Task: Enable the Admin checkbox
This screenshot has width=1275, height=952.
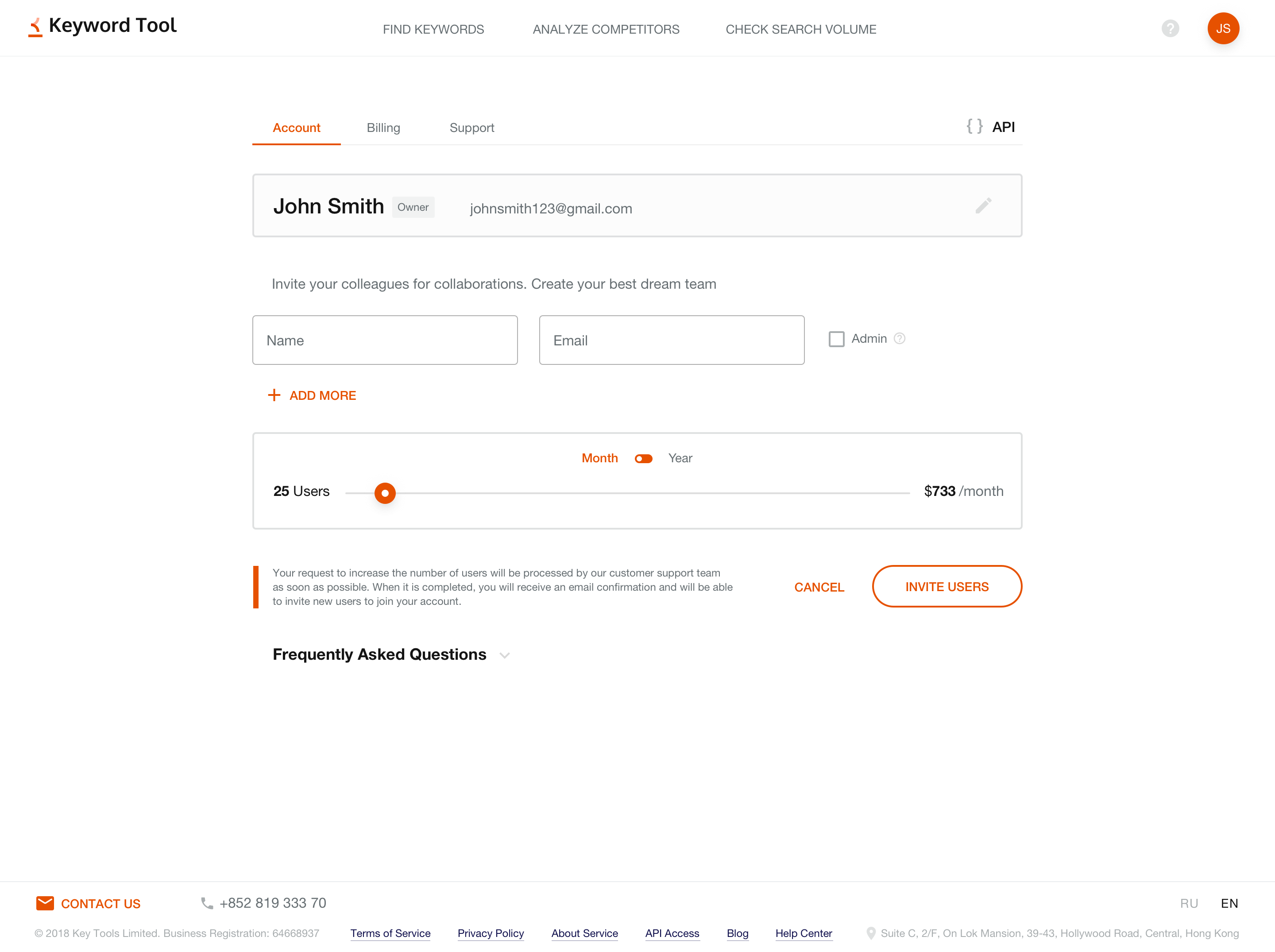Action: 837,339
